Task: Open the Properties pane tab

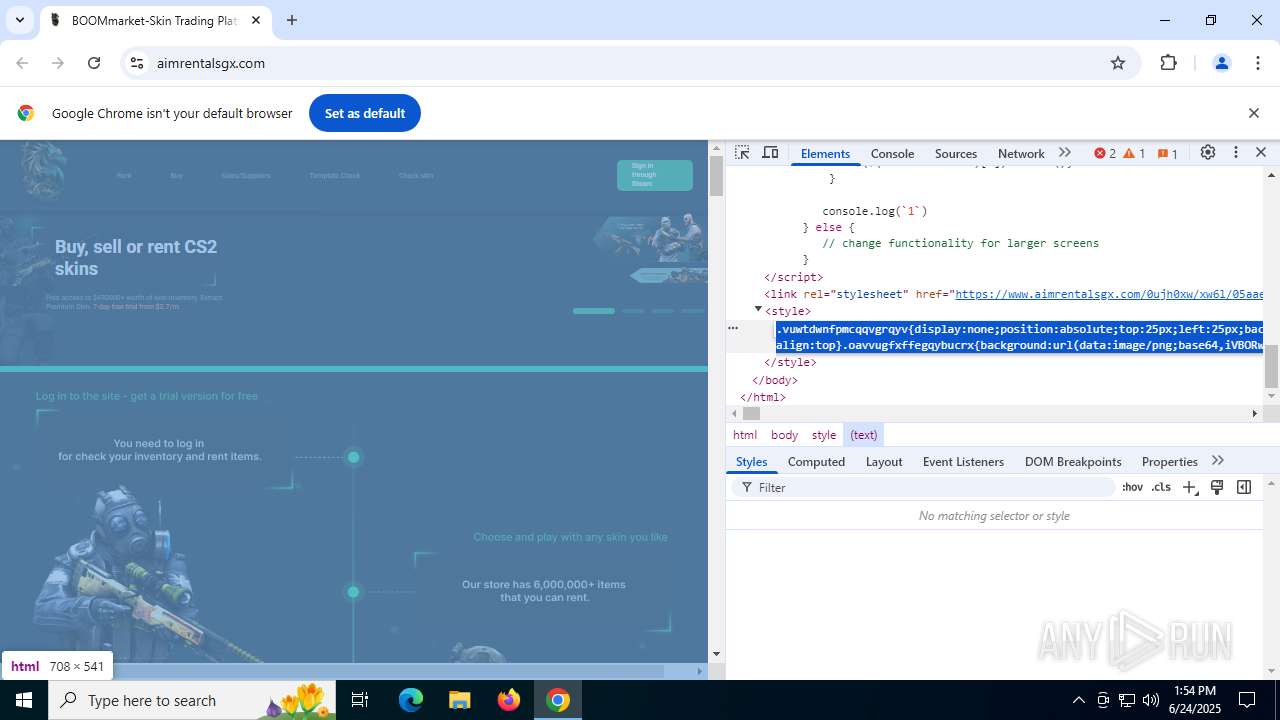Action: [x=1169, y=461]
